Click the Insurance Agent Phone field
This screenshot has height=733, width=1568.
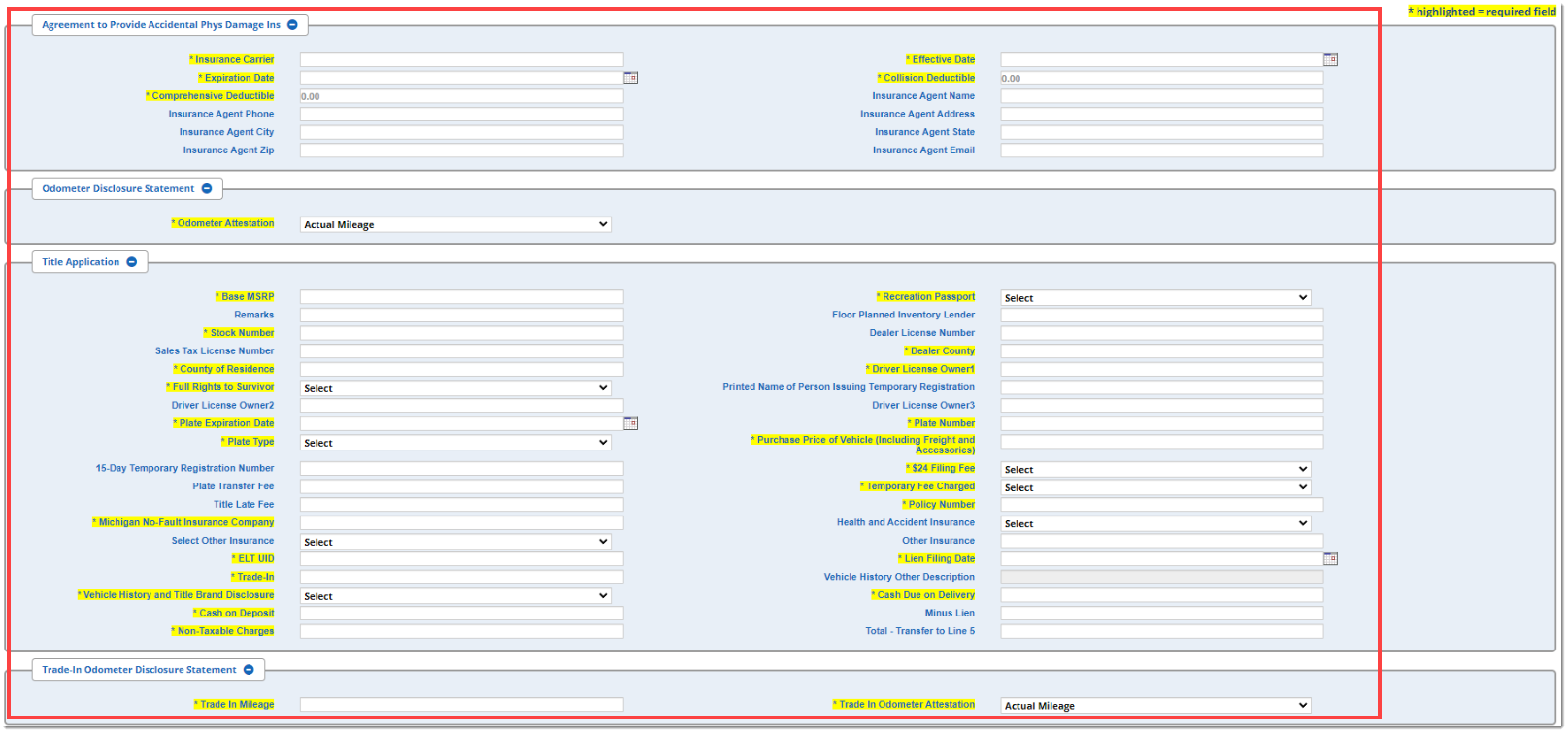coord(461,115)
